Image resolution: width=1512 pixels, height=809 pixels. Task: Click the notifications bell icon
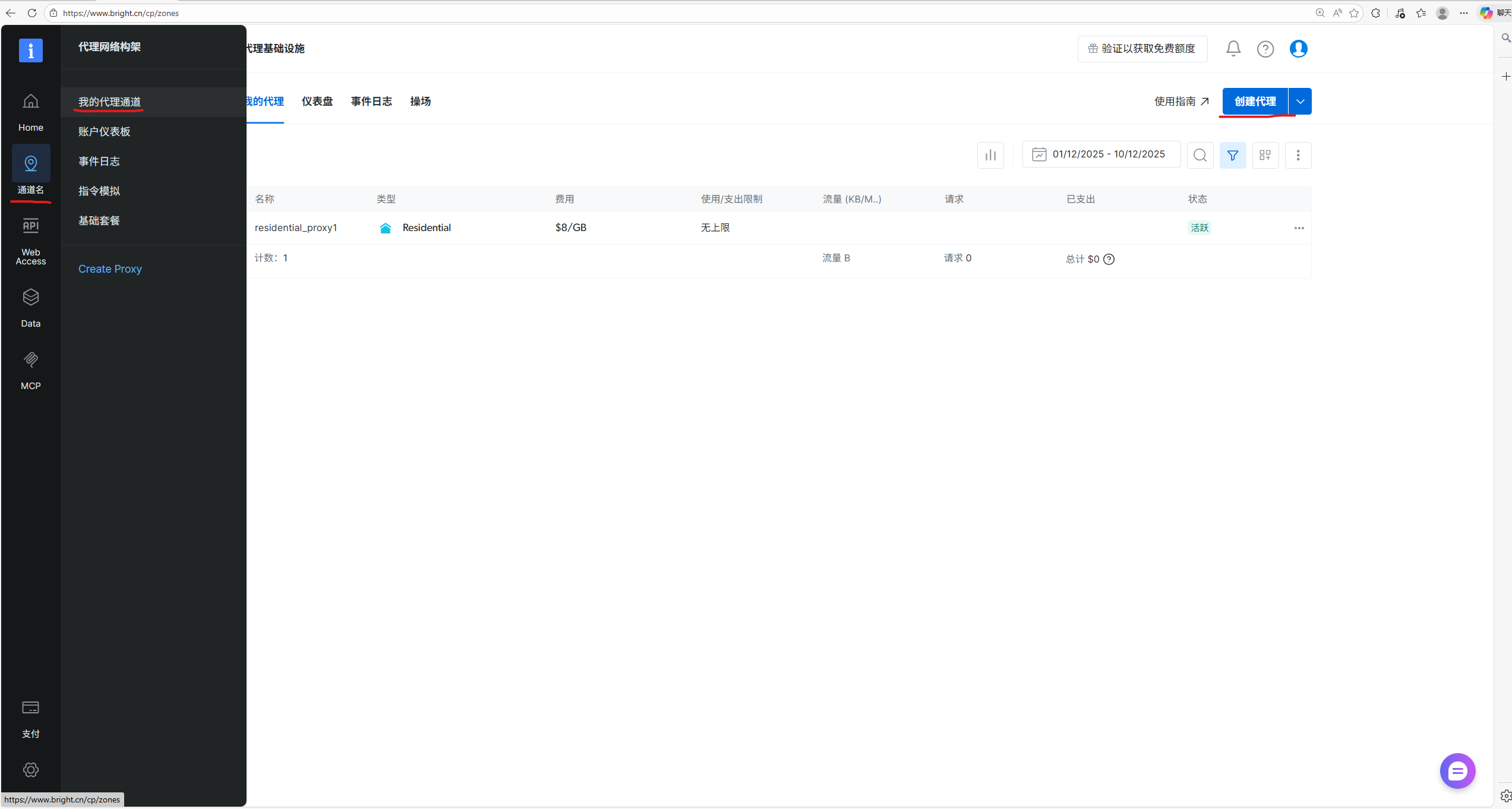pos(1233,49)
